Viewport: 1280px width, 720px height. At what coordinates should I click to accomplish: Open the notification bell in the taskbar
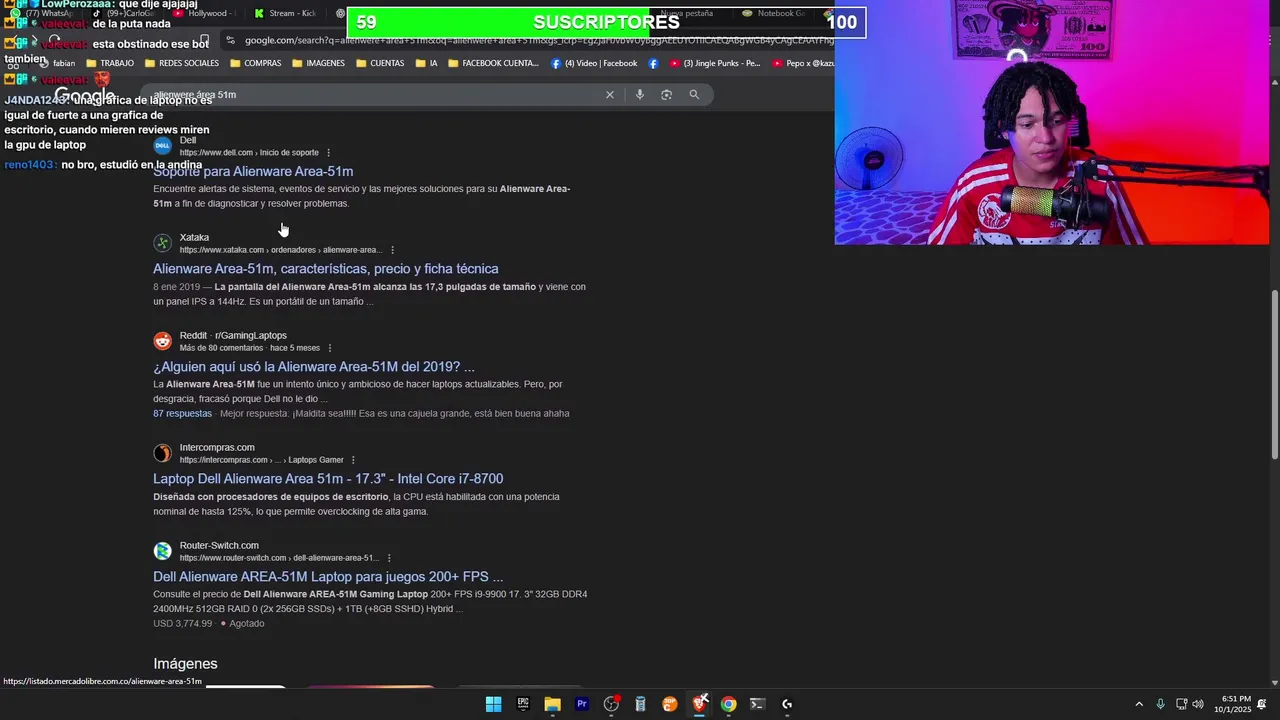[x=1262, y=704]
